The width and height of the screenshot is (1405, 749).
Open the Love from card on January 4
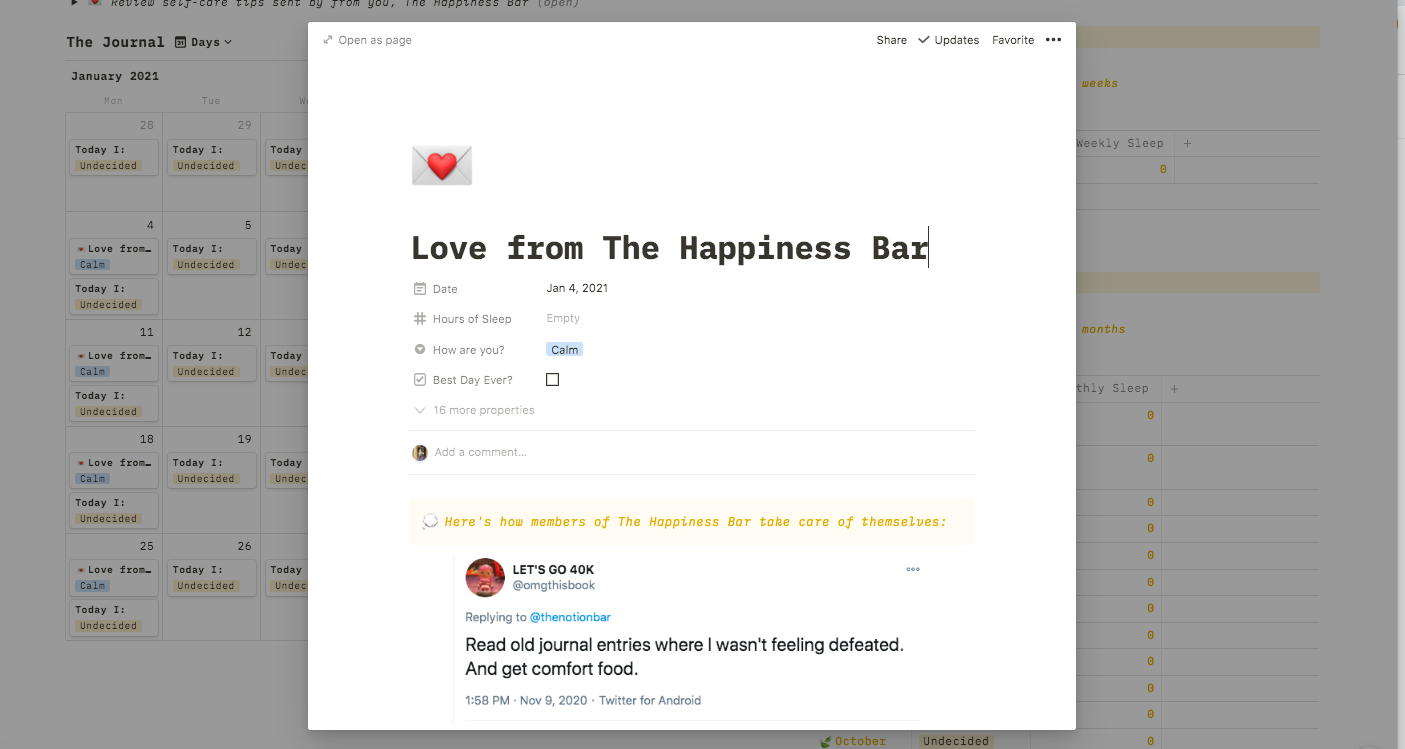(114, 256)
